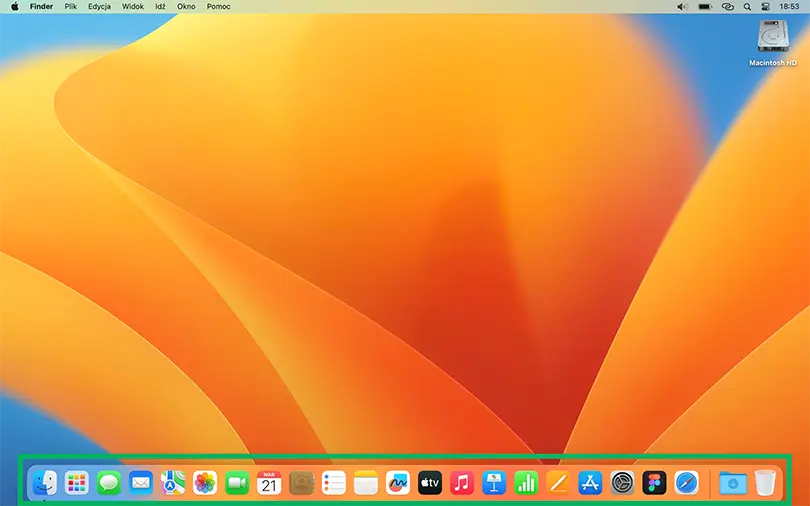Open Launchpad in the Dock
Viewport: 810px width, 506px height.
coord(76,484)
